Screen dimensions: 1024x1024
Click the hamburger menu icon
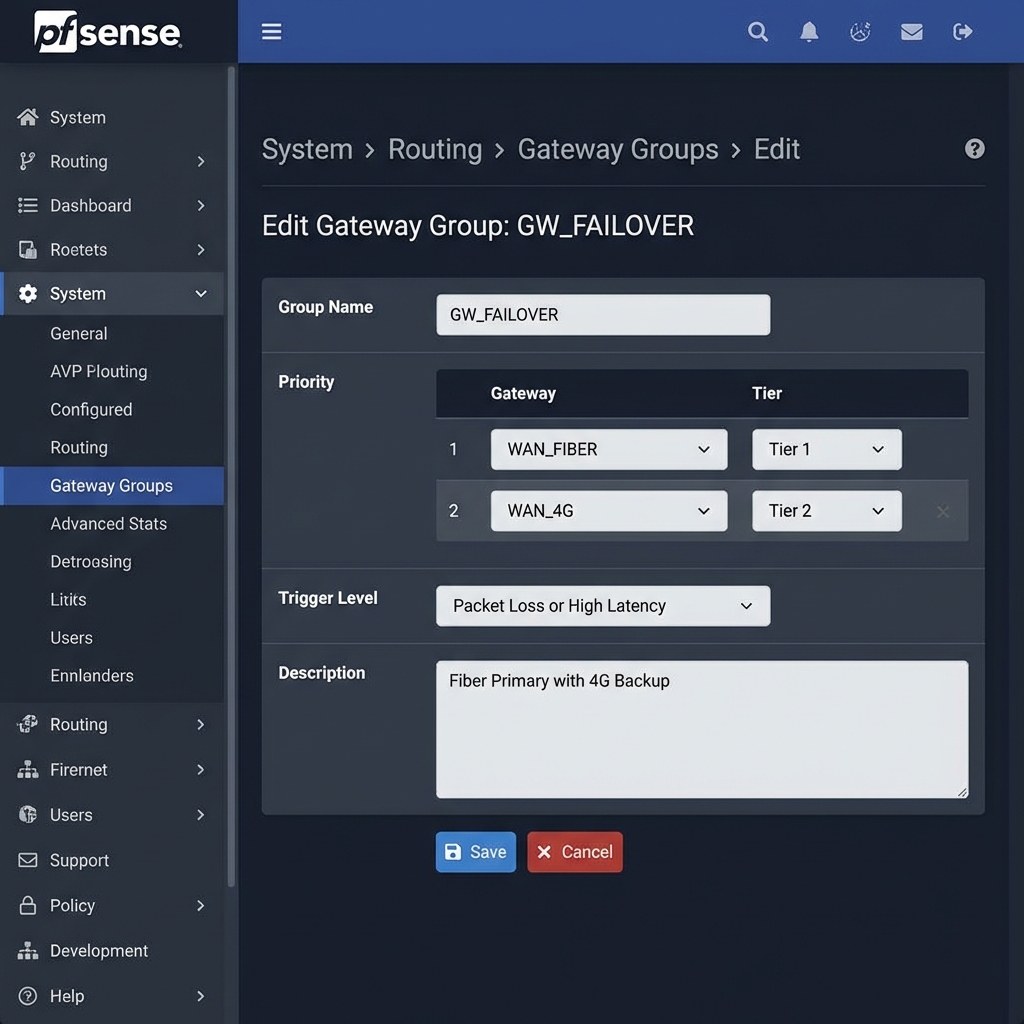pos(271,32)
